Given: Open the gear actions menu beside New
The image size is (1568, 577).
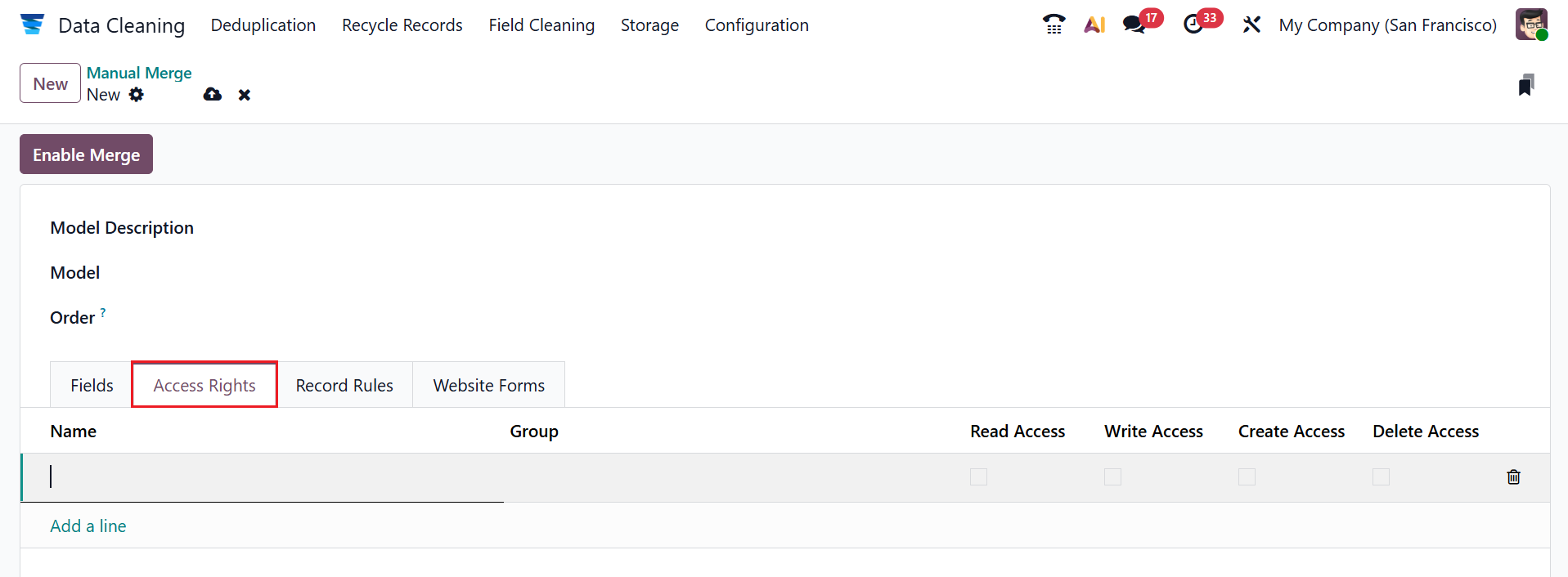Looking at the screenshot, I should coord(137,95).
